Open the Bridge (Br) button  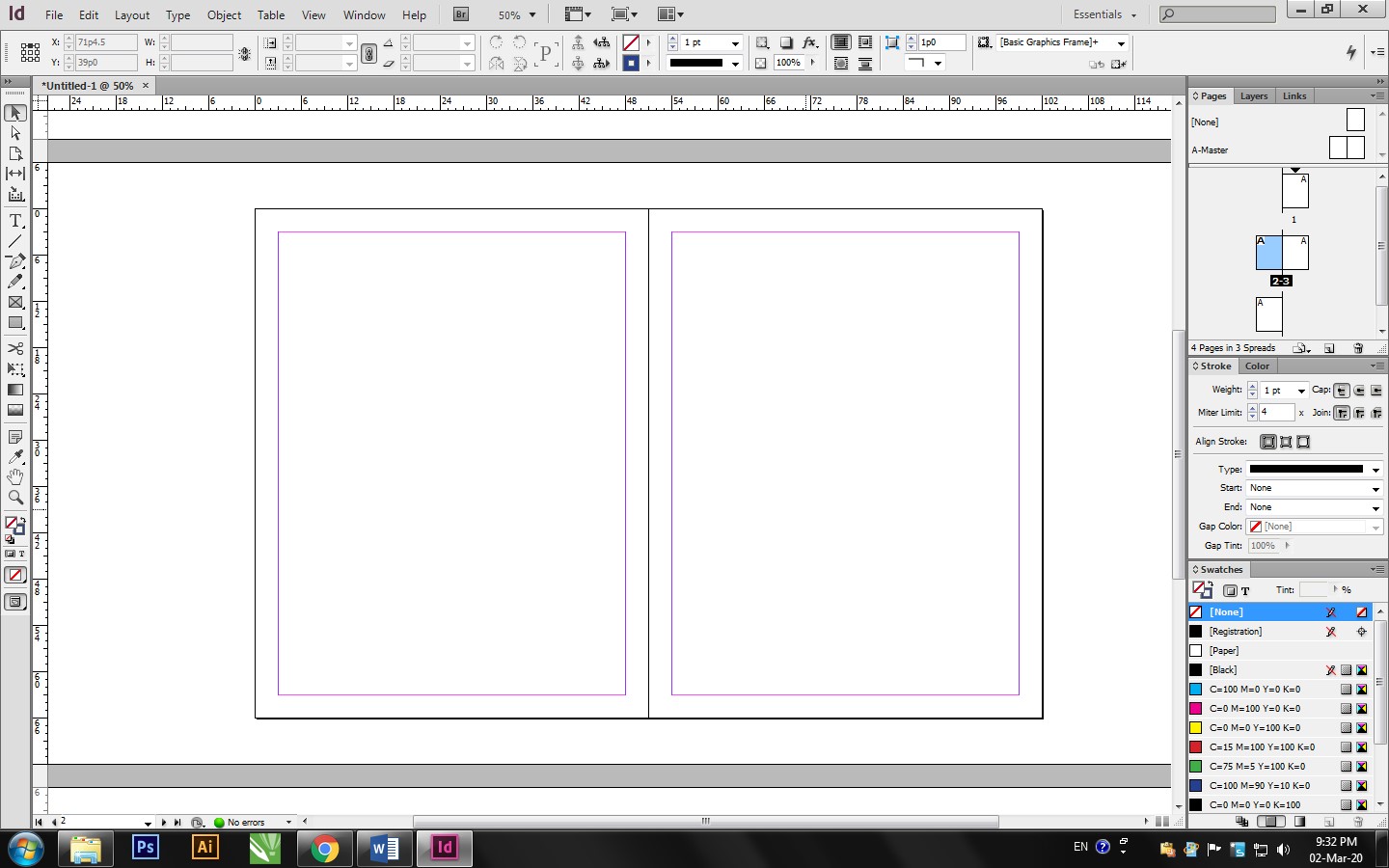[x=461, y=14]
